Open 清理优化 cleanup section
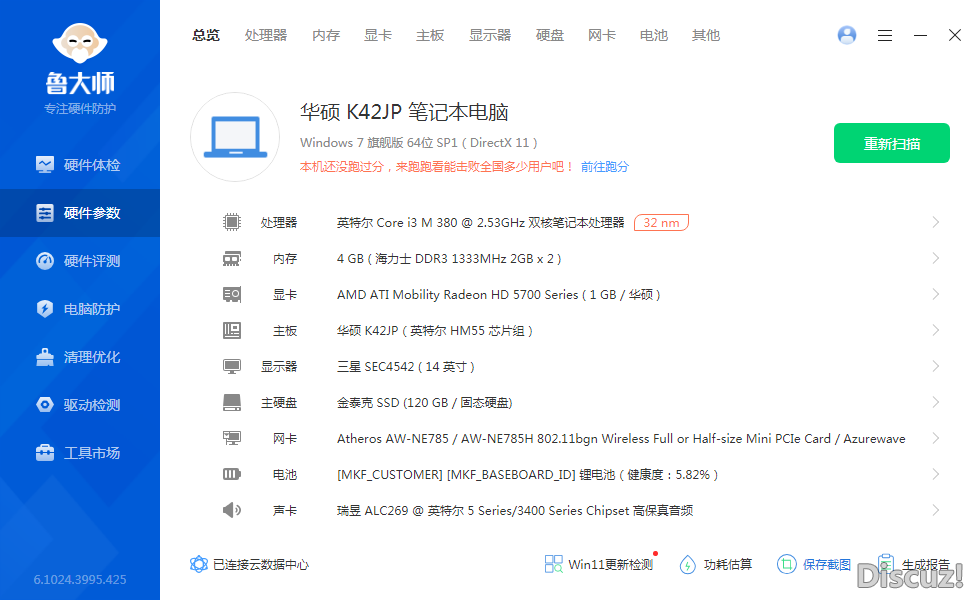Image resolution: width=980 pixels, height=600 pixels. (x=80, y=358)
